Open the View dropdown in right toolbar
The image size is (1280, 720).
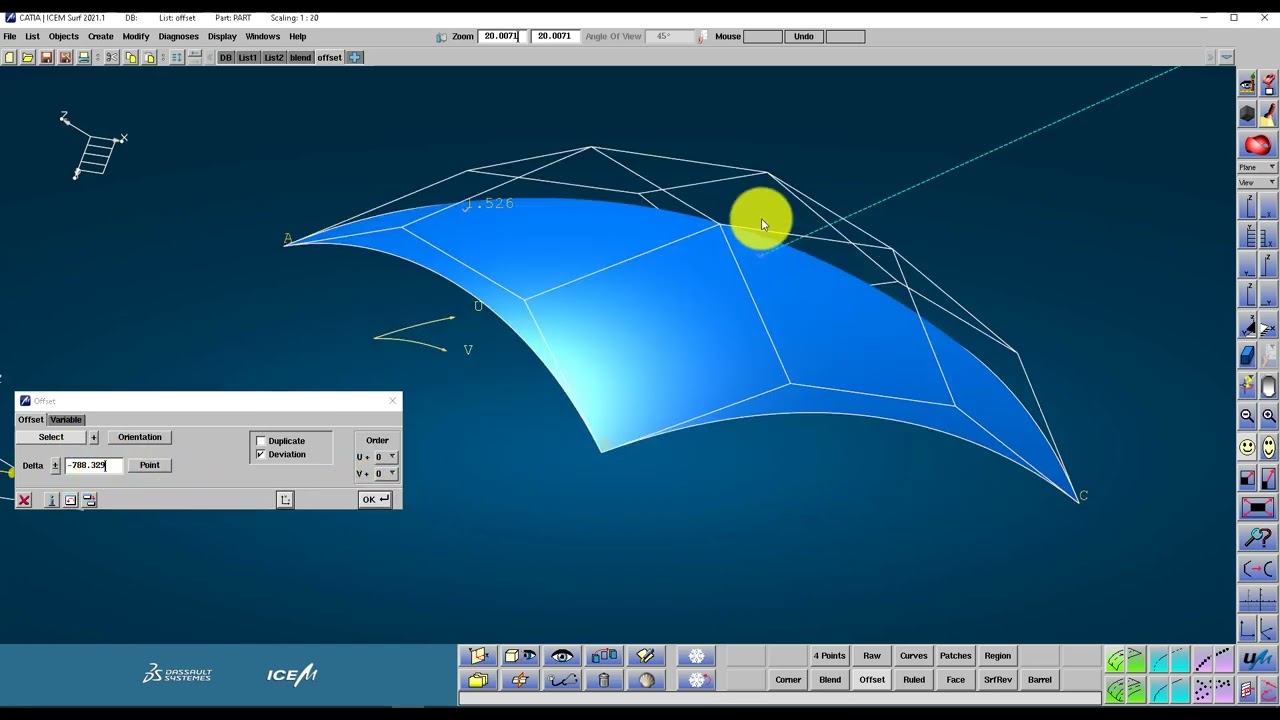pyautogui.click(x=1258, y=182)
